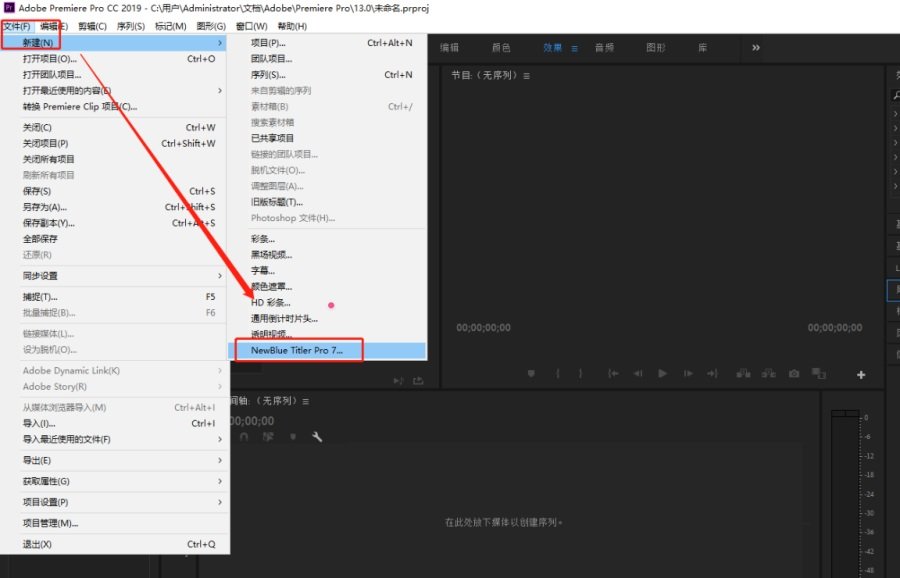Choose 项目(P)... in the New submenu

point(327,43)
